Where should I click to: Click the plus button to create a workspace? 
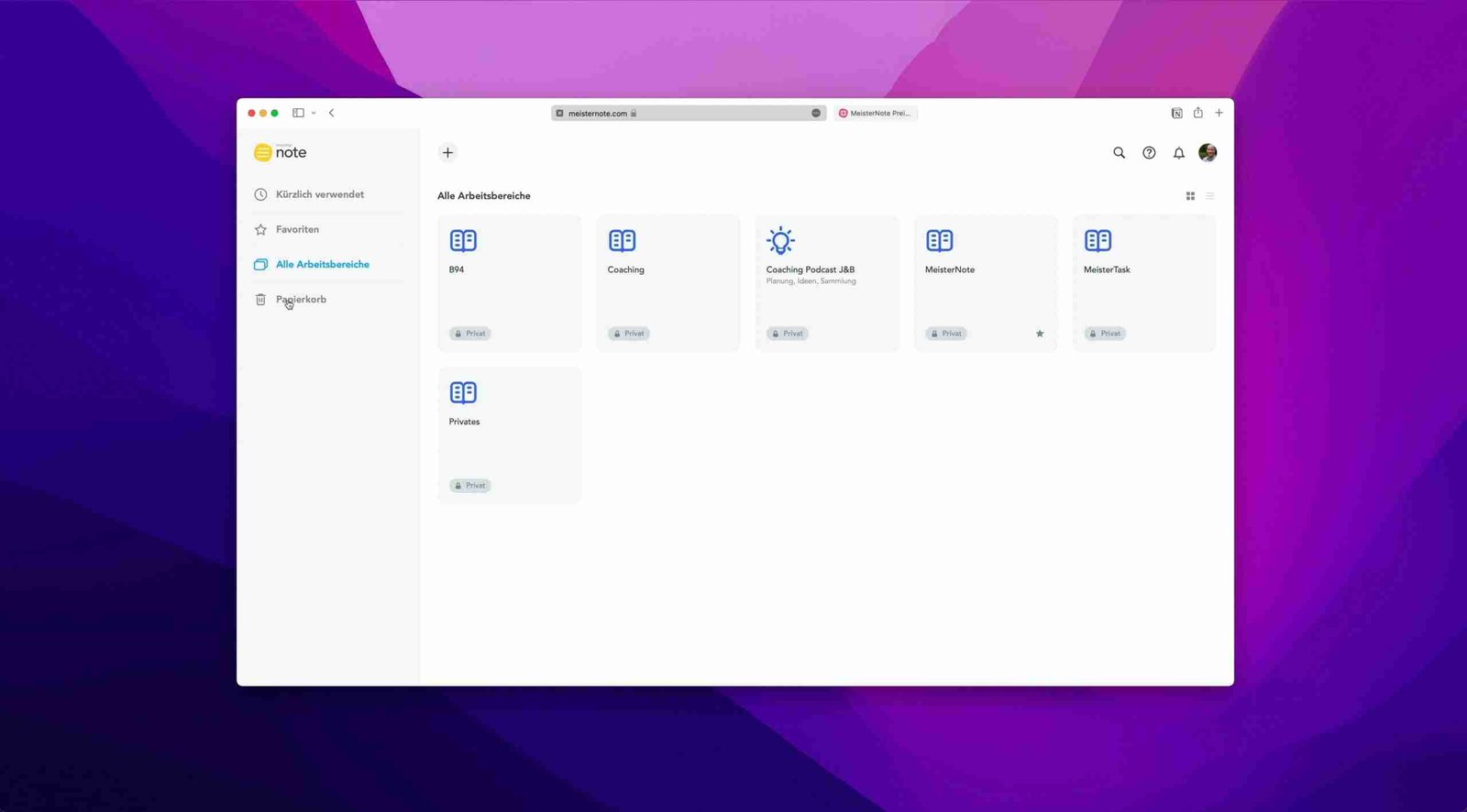[447, 153]
